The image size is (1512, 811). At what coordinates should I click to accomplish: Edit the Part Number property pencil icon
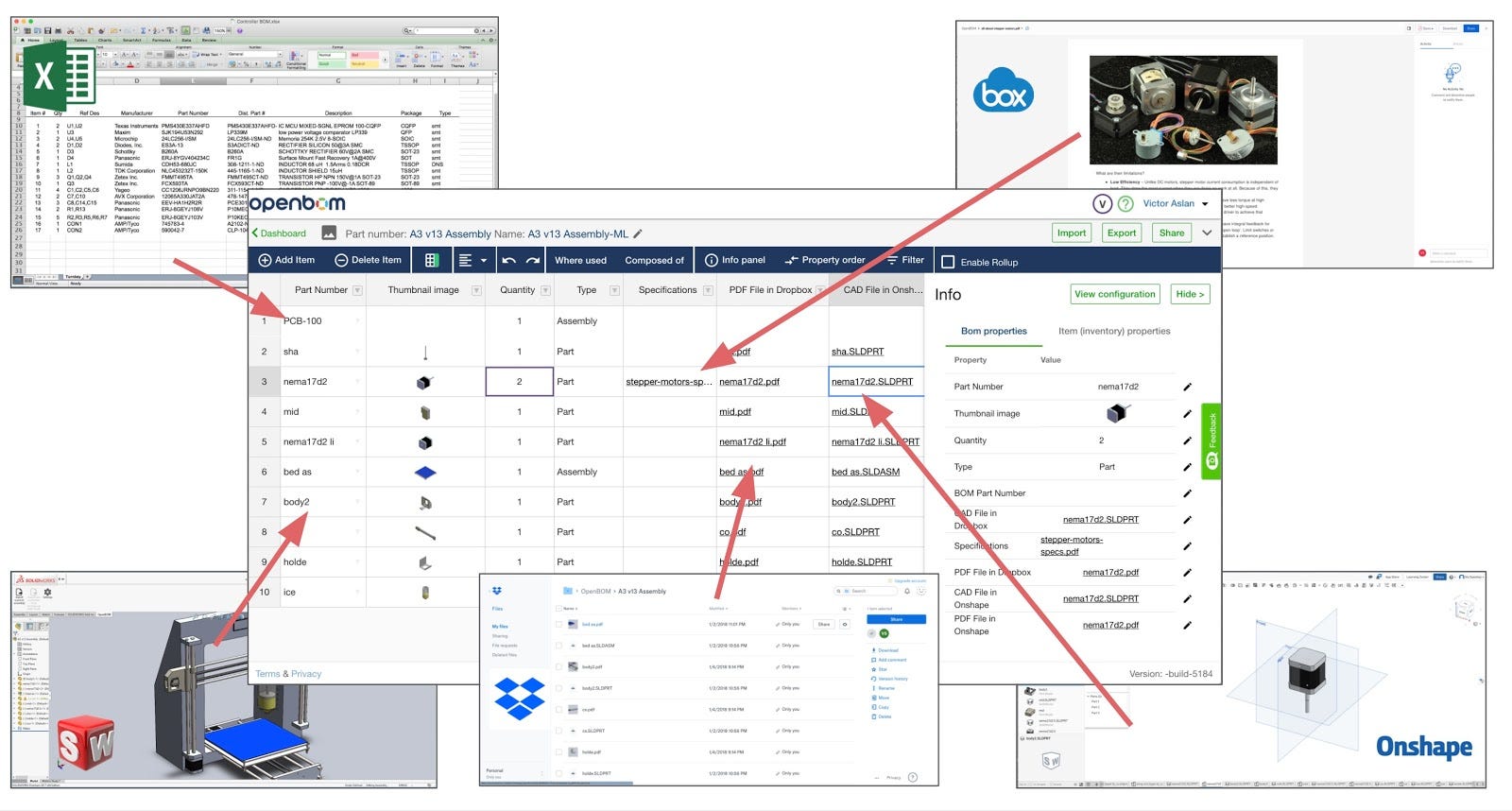pyautogui.click(x=1188, y=387)
